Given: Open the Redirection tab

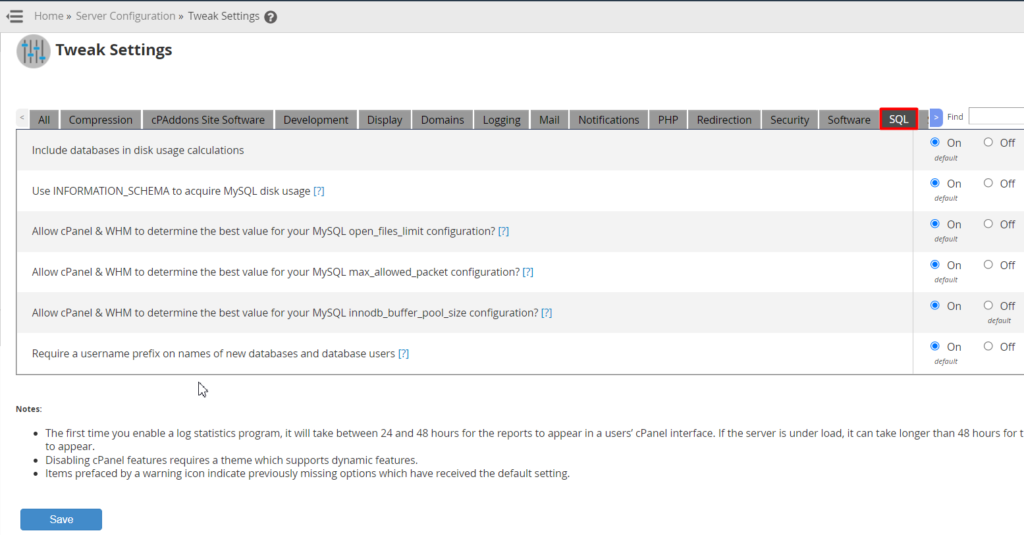Looking at the screenshot, I should pyautogui.click(x=724, y=120).
